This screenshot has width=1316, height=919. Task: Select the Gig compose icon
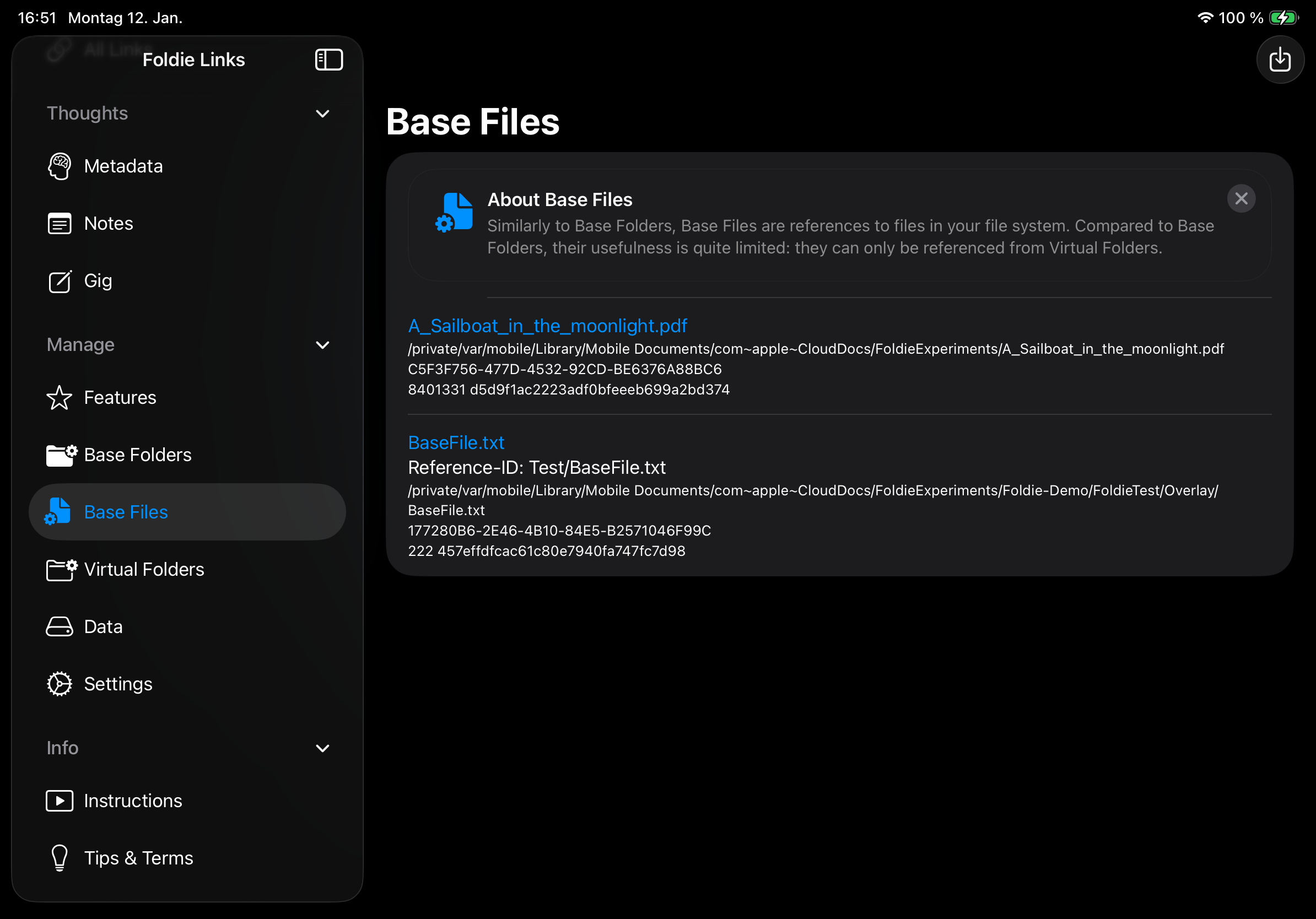pyautogui.click(x=59, y=282)
